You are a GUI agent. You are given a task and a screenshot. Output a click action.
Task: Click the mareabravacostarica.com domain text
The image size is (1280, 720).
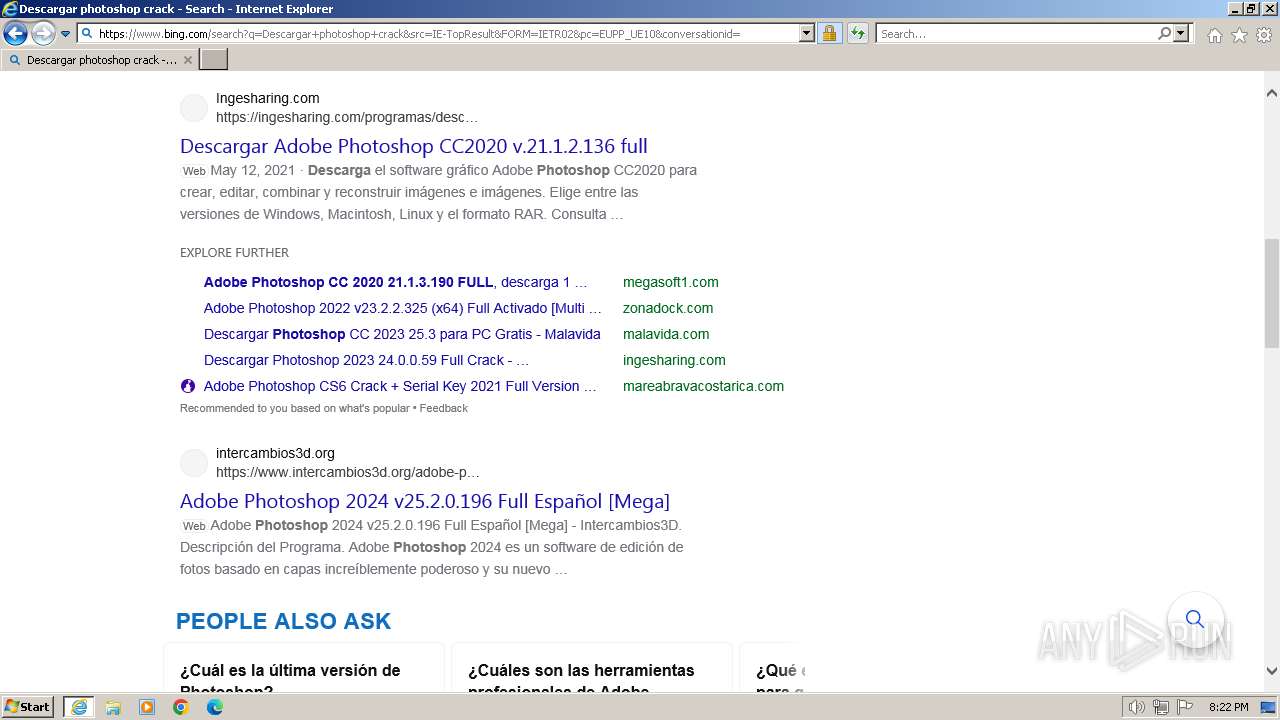(x=703, y=386)
